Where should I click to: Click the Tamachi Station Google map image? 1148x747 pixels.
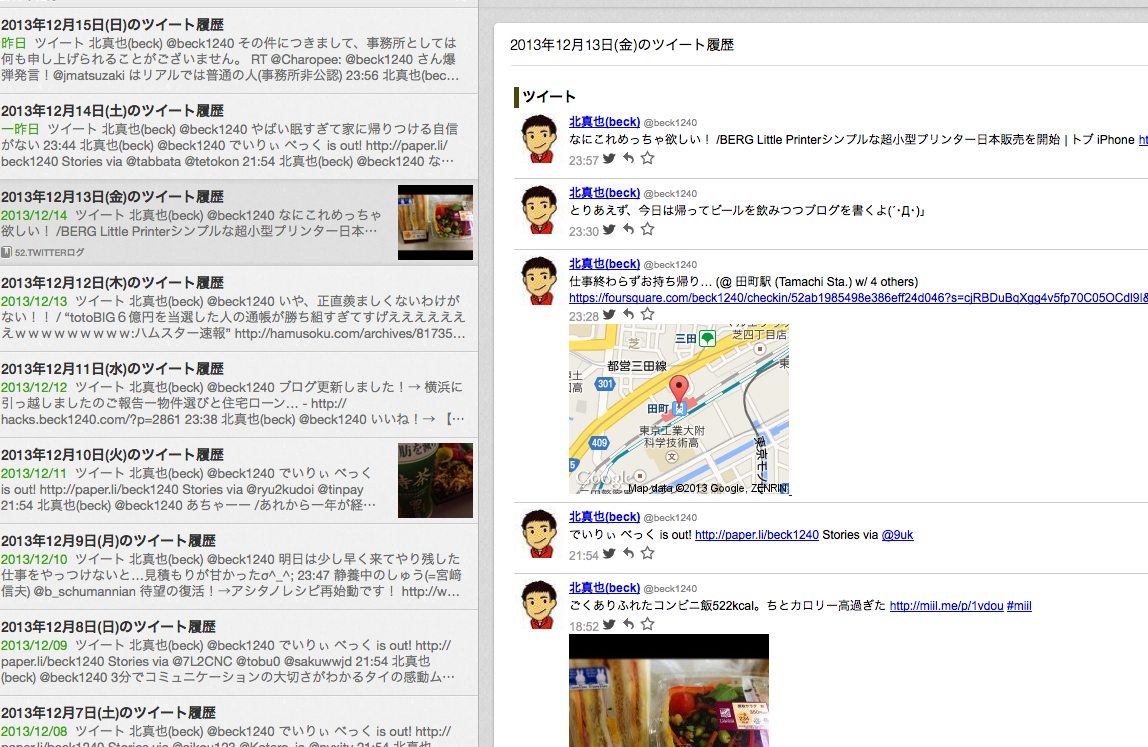point(679,409)
